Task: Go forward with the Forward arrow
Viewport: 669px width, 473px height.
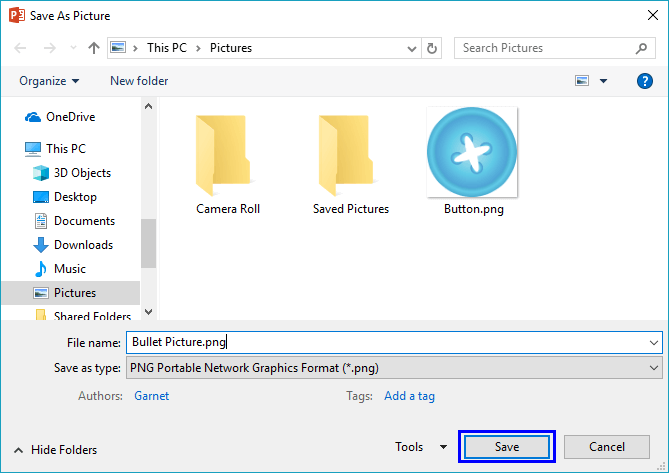Action: (x=49, y=48)
